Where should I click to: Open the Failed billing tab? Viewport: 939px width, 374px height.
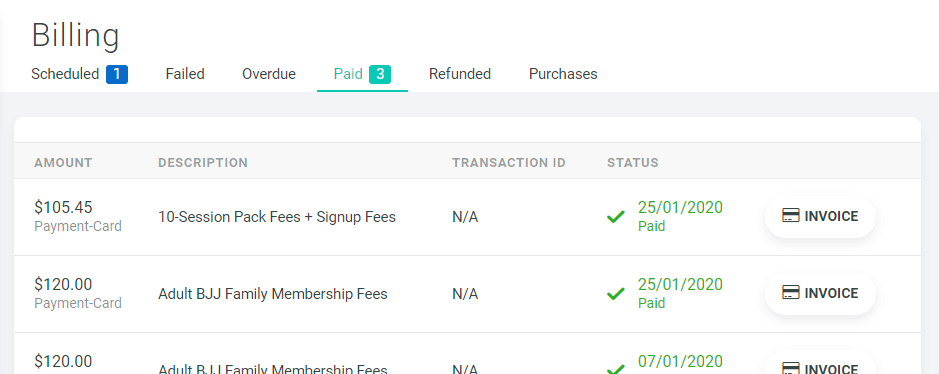(x=185, y=74)
